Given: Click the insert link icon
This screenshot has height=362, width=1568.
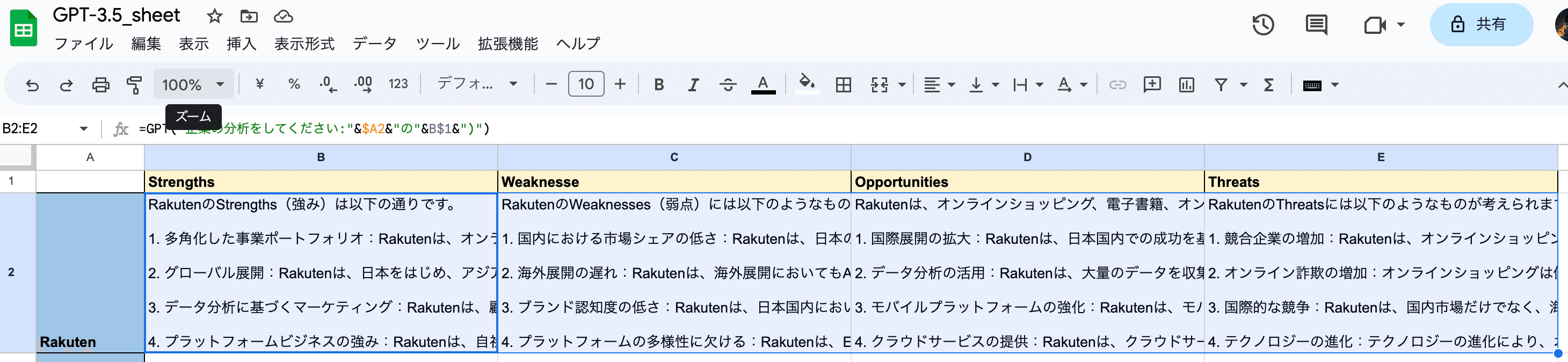Looking at the screenshot, I should tap(1117, 84).
